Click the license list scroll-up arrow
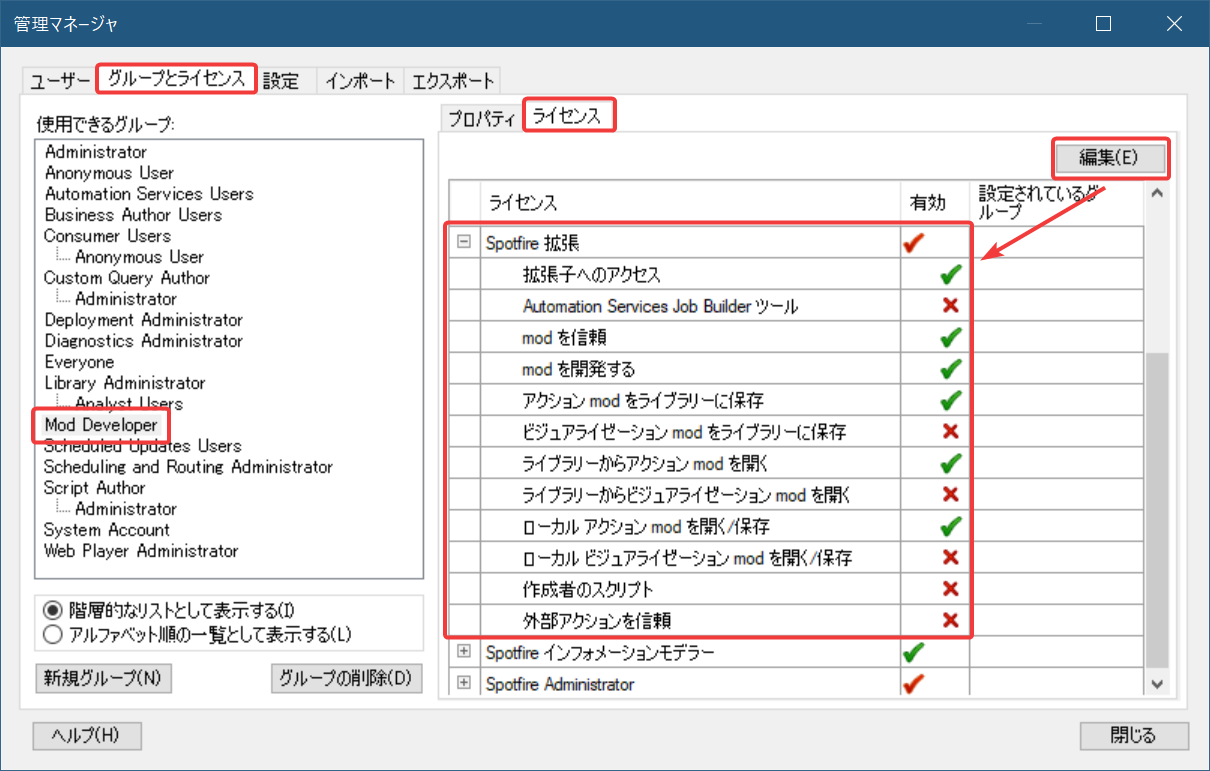This screenshot has height=771, width=1210. (x=1158, y=194)
